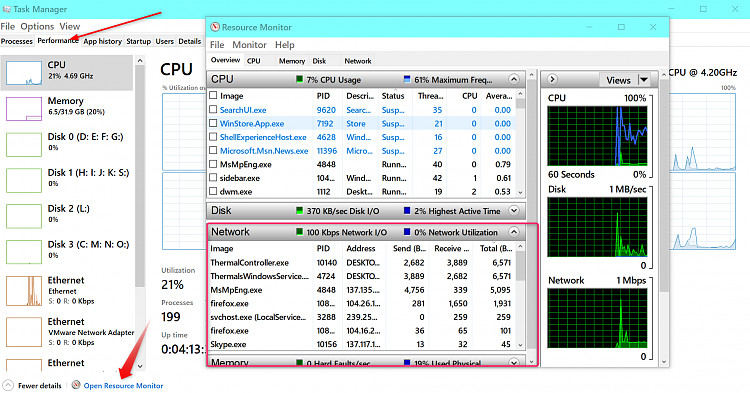
Task: Check the ShellExperienceHost.exe checkbox
Action: 213,137
